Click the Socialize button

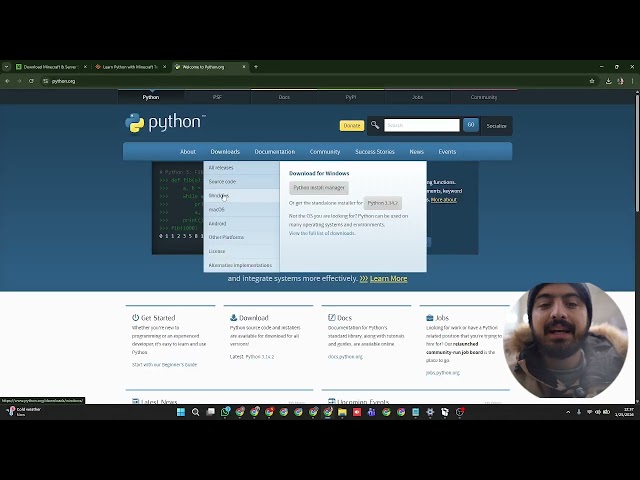click(x=496, y=126)
